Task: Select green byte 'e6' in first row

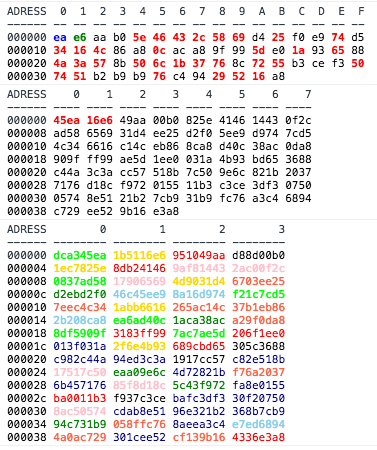Action: tap(80, 37)
